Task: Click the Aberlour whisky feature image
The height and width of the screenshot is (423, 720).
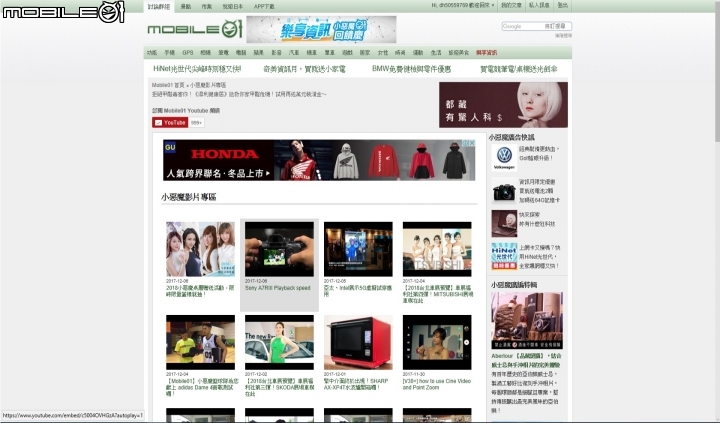Action: tap(527, 321)
